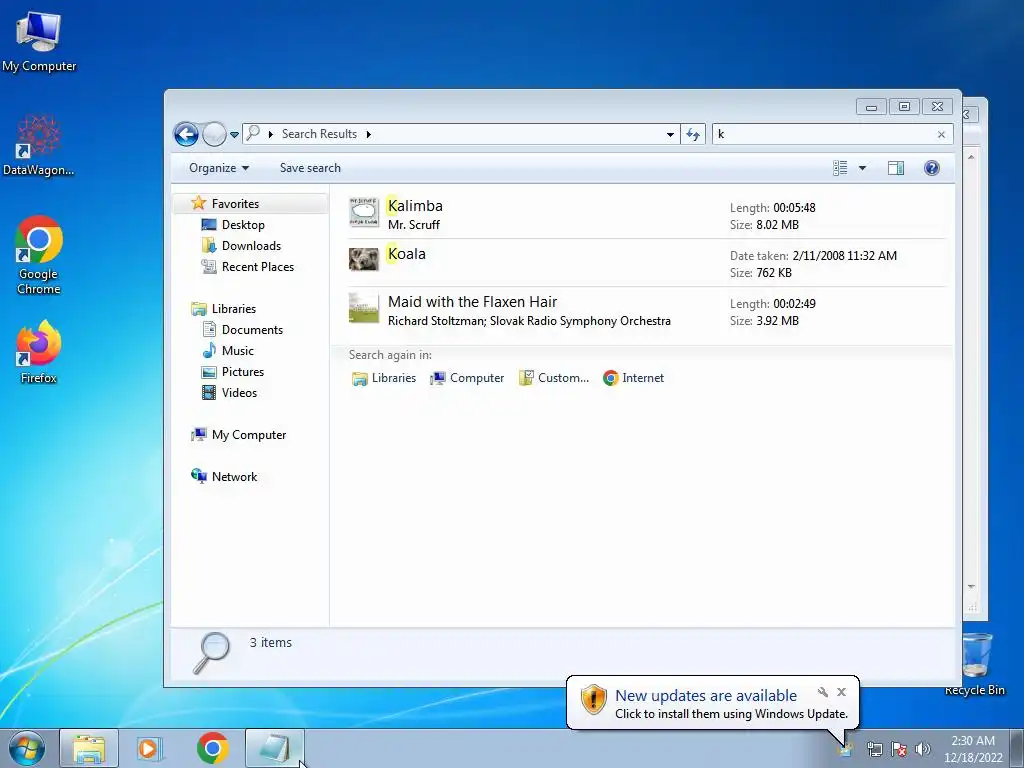Click the Maid with the Flaxen Hair title
This screenshot has width=1024, height=768.
tap(472, 302)
